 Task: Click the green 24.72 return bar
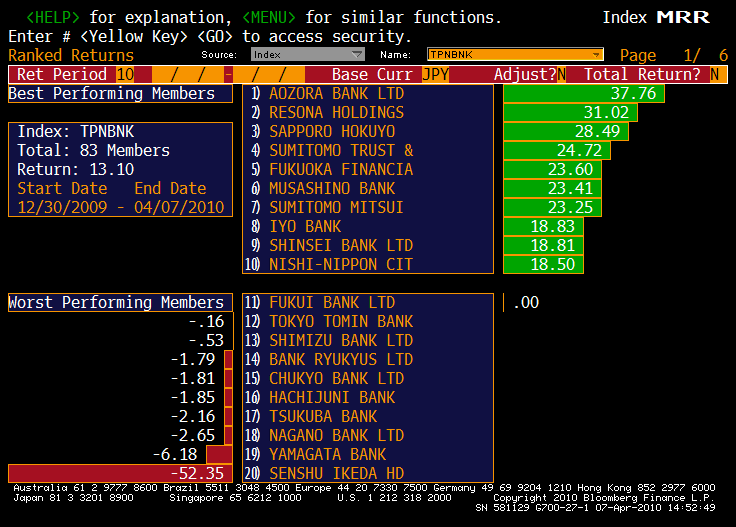pos(557,151)
